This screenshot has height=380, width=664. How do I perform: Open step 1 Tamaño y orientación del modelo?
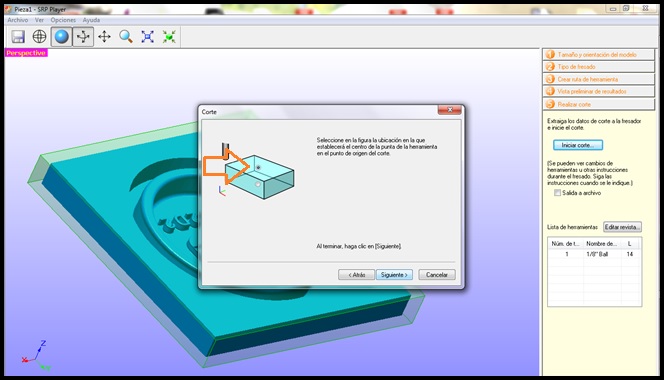[x=599, y=55]
